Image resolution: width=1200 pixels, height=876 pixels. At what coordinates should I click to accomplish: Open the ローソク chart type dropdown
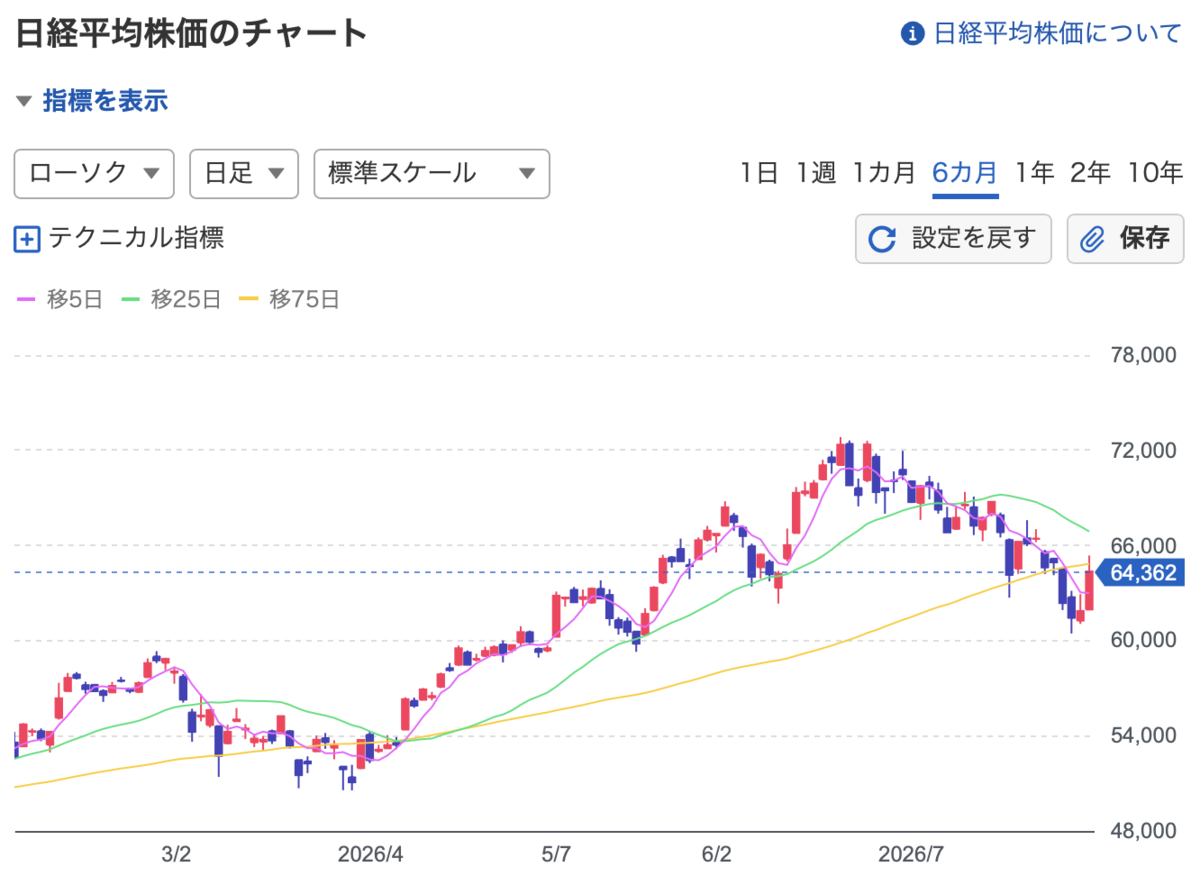(x=94, y=174)
